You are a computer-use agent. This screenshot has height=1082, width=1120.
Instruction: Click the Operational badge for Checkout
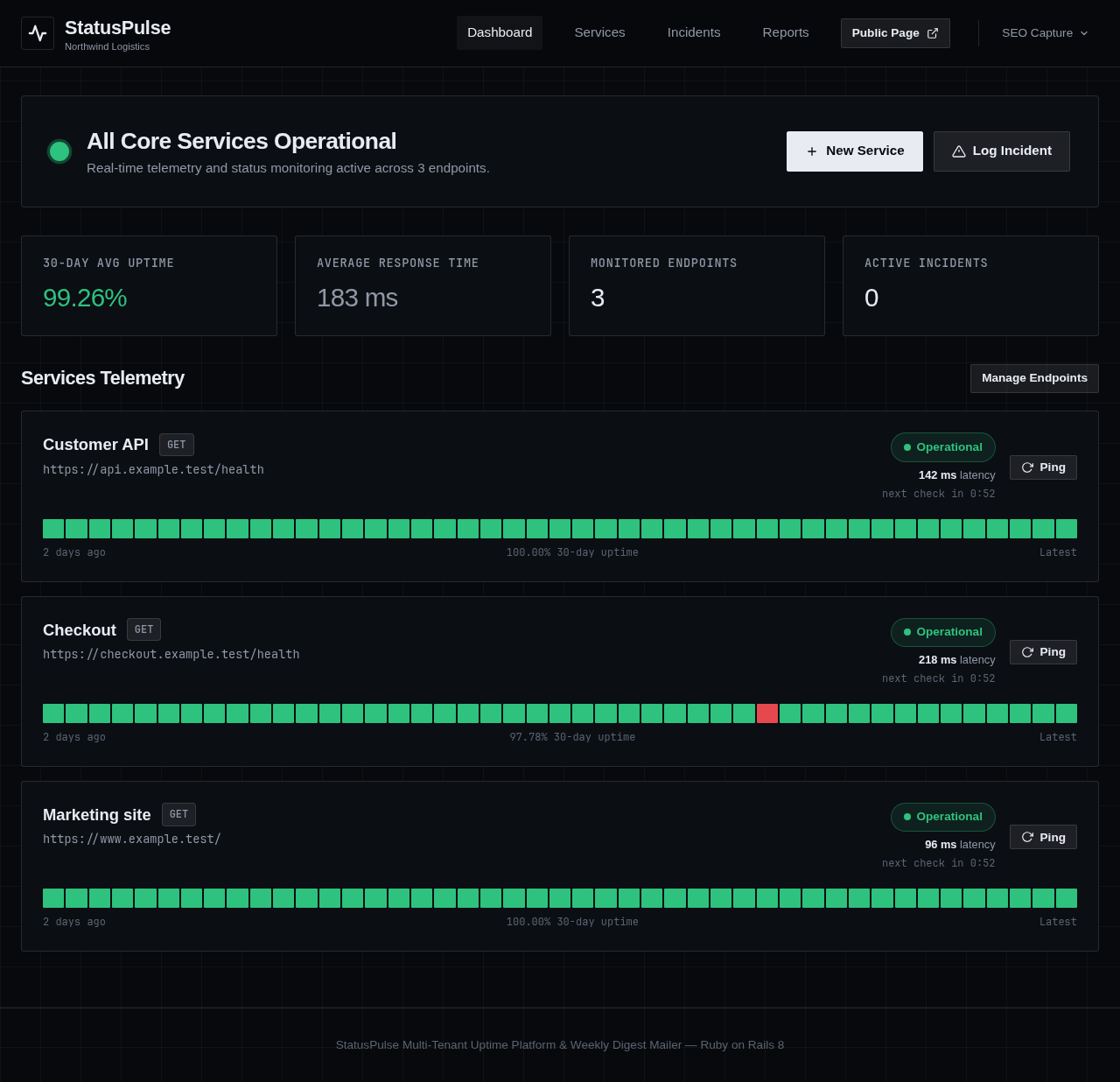943,632
